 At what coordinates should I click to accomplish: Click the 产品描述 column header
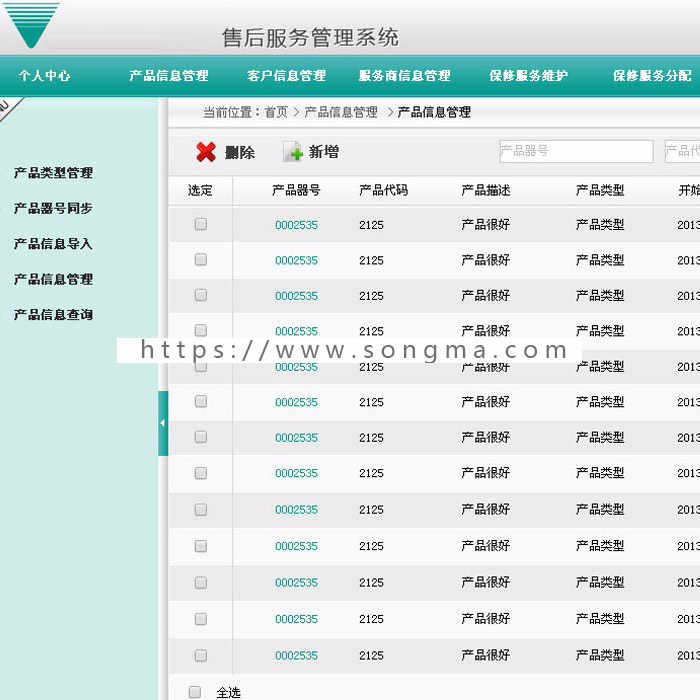point(486,191)
